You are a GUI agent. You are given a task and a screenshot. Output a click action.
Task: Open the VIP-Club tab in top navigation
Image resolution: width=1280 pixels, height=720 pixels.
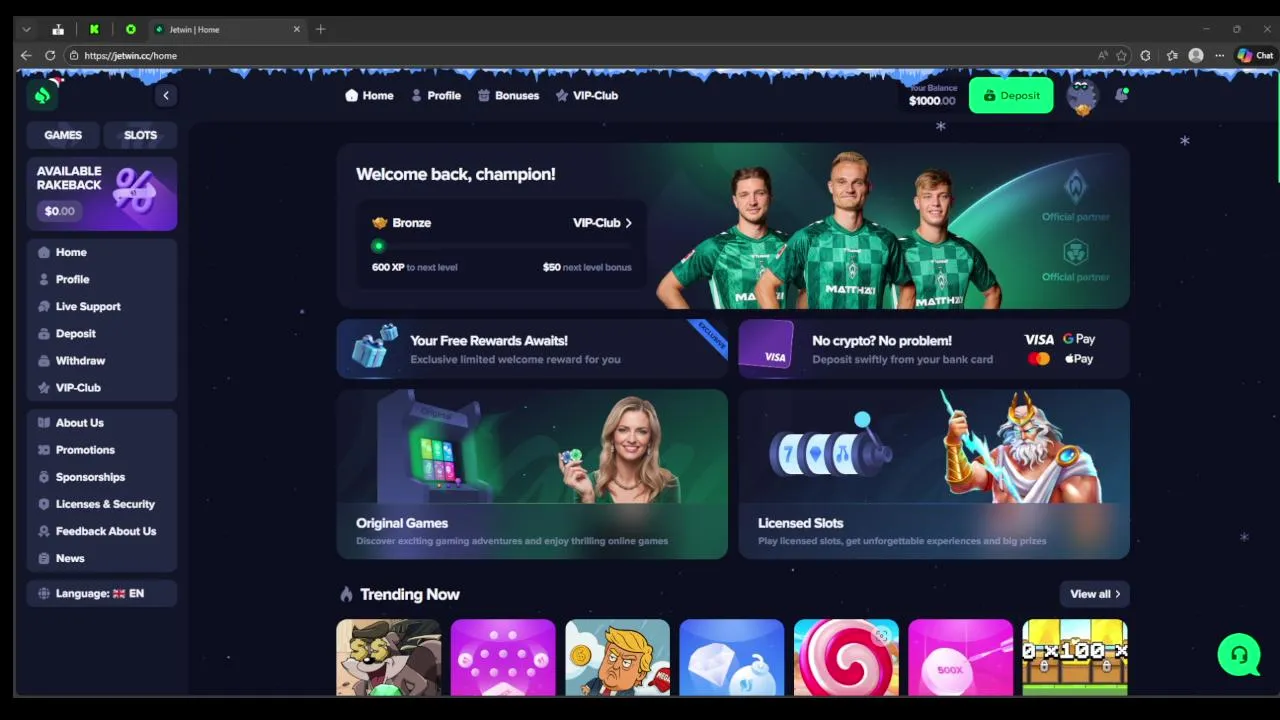point(587,95)
